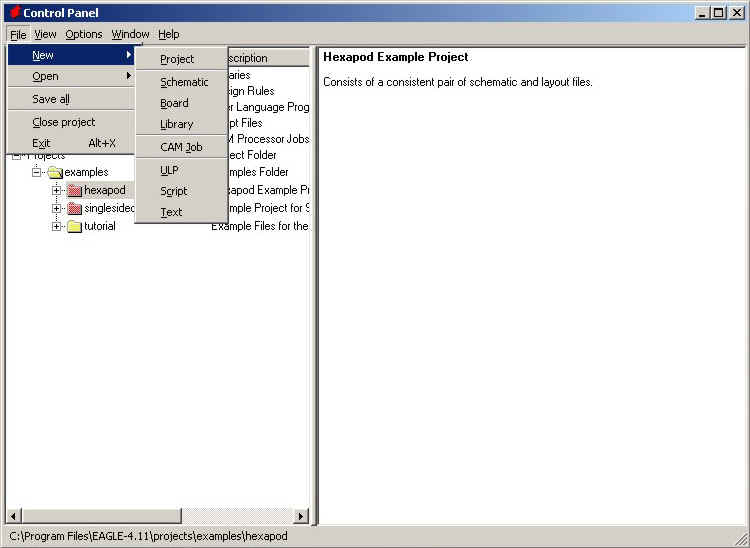Select New in the File menu

click(x=71, y=55)
